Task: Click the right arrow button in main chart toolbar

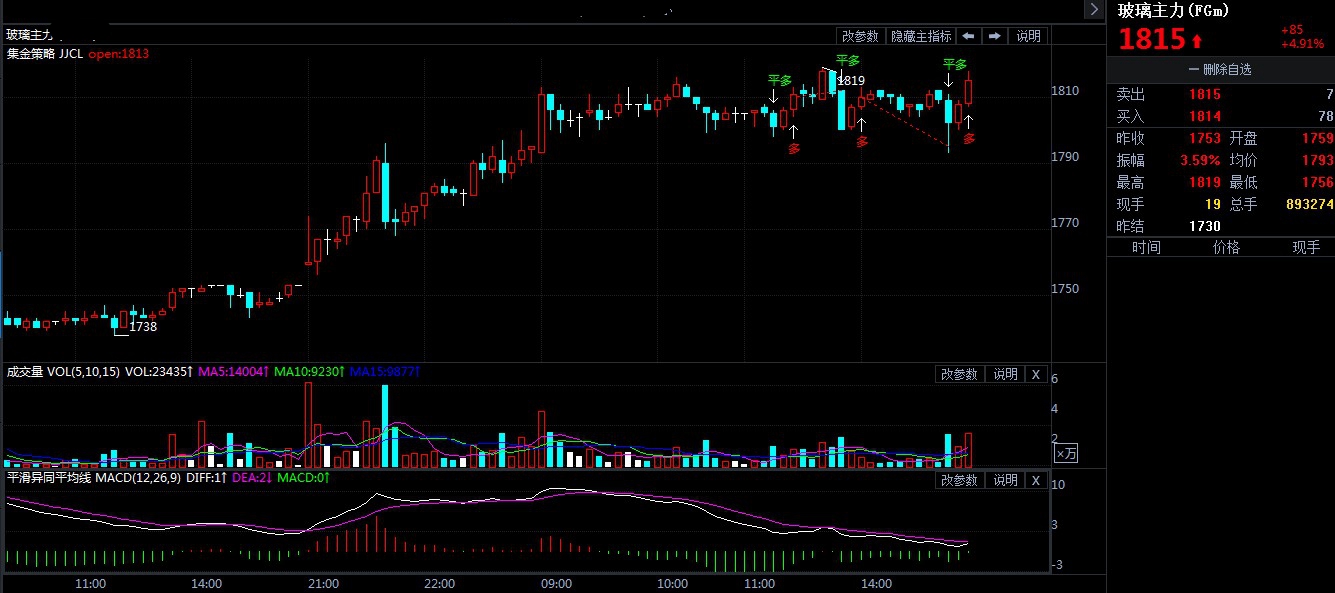Action: 994,36
